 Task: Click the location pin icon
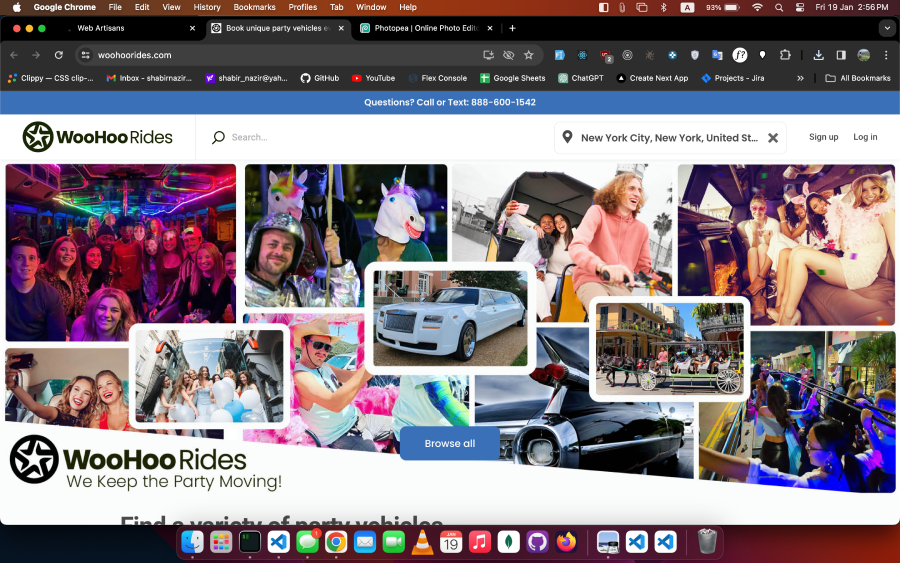point(567,138)
